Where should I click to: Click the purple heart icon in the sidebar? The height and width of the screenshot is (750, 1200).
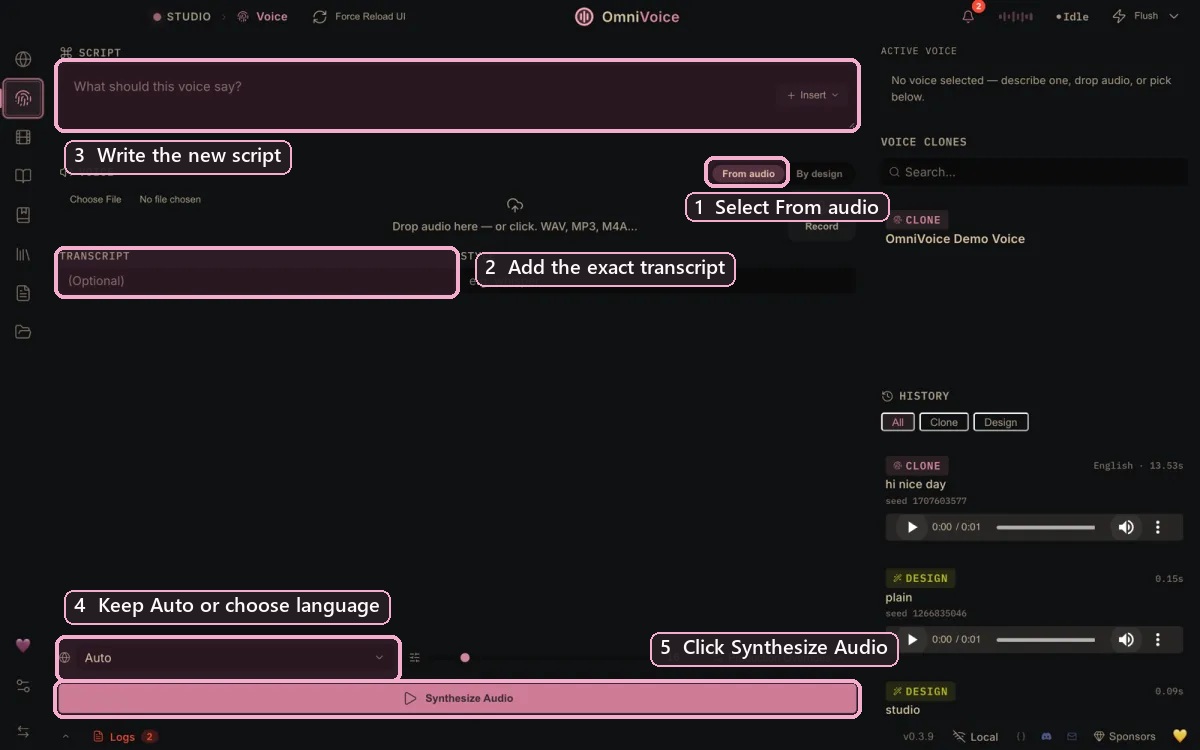coord(23,645)
